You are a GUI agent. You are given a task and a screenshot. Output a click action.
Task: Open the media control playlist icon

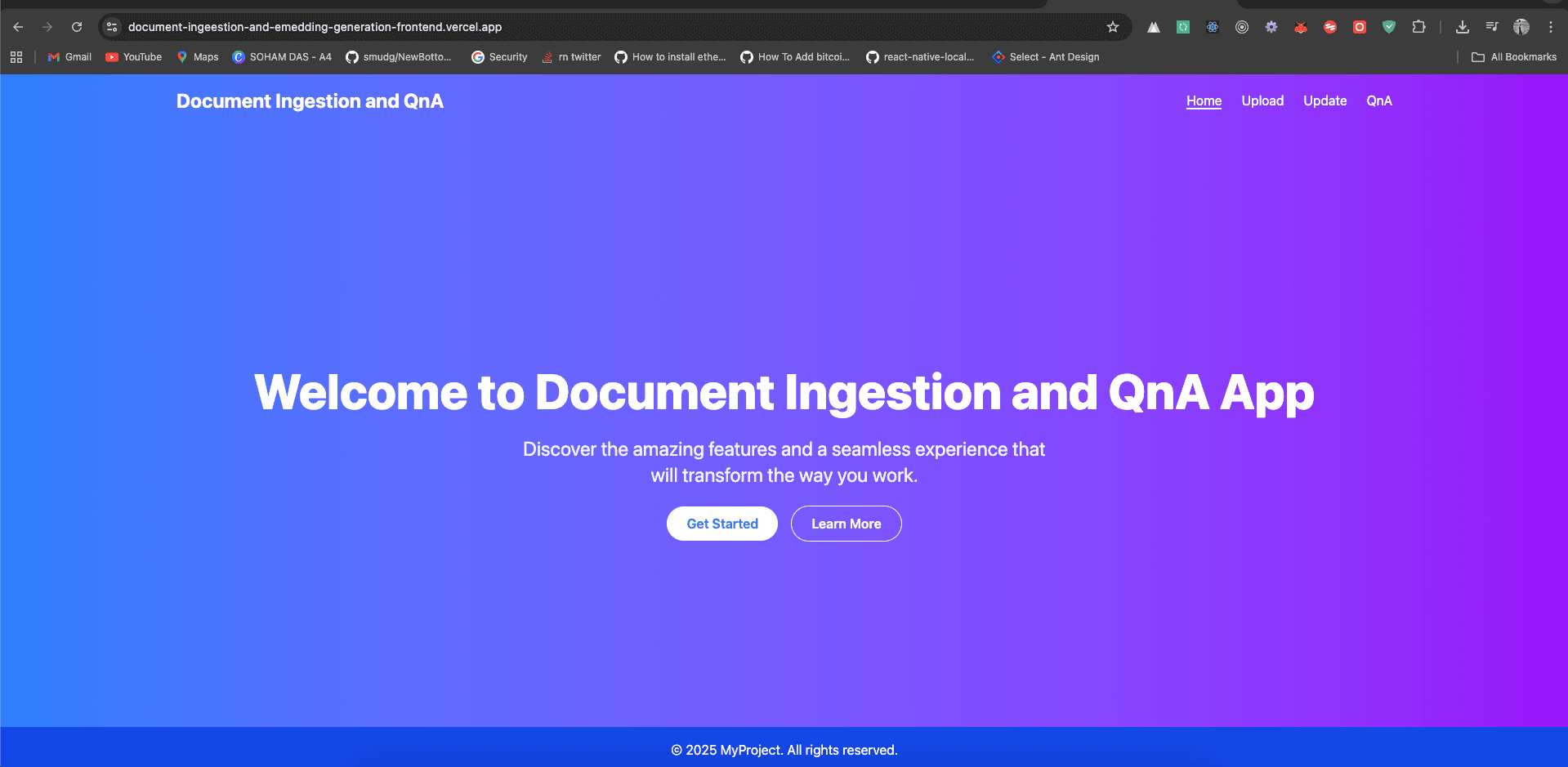(x=1492, y=27)
